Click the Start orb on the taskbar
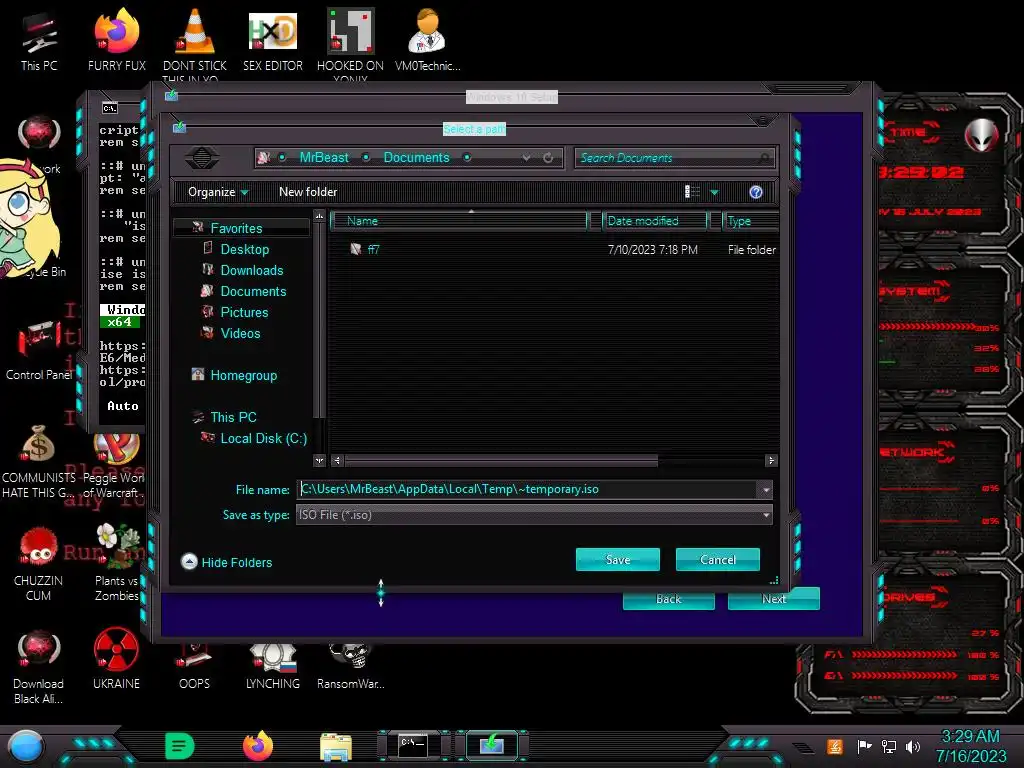The height and width of the screenshot is (768, 1024). [x=26, y=746]
